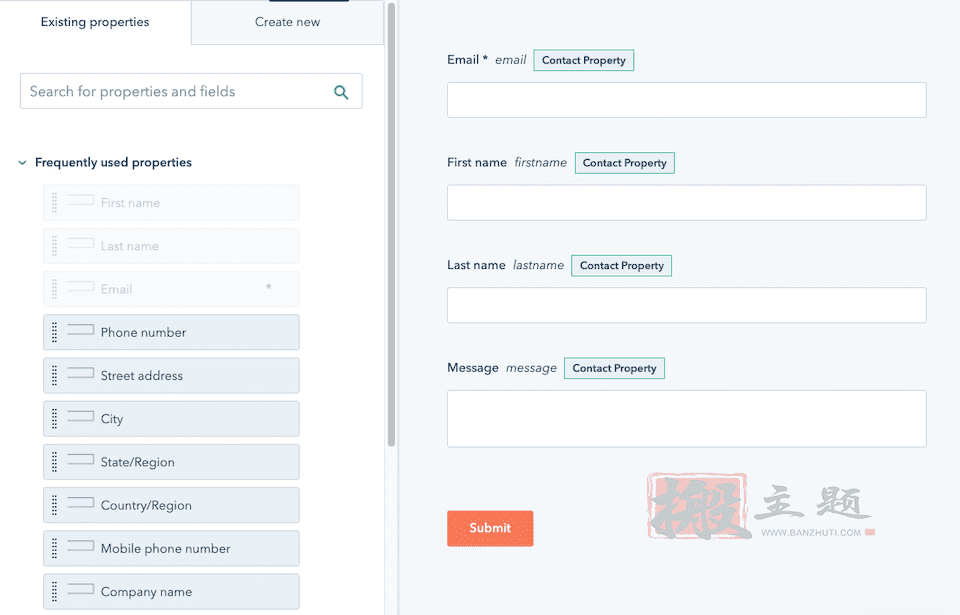
Task: Grab the drag handle for Mobile phone number
Action: tap(54, 548)
